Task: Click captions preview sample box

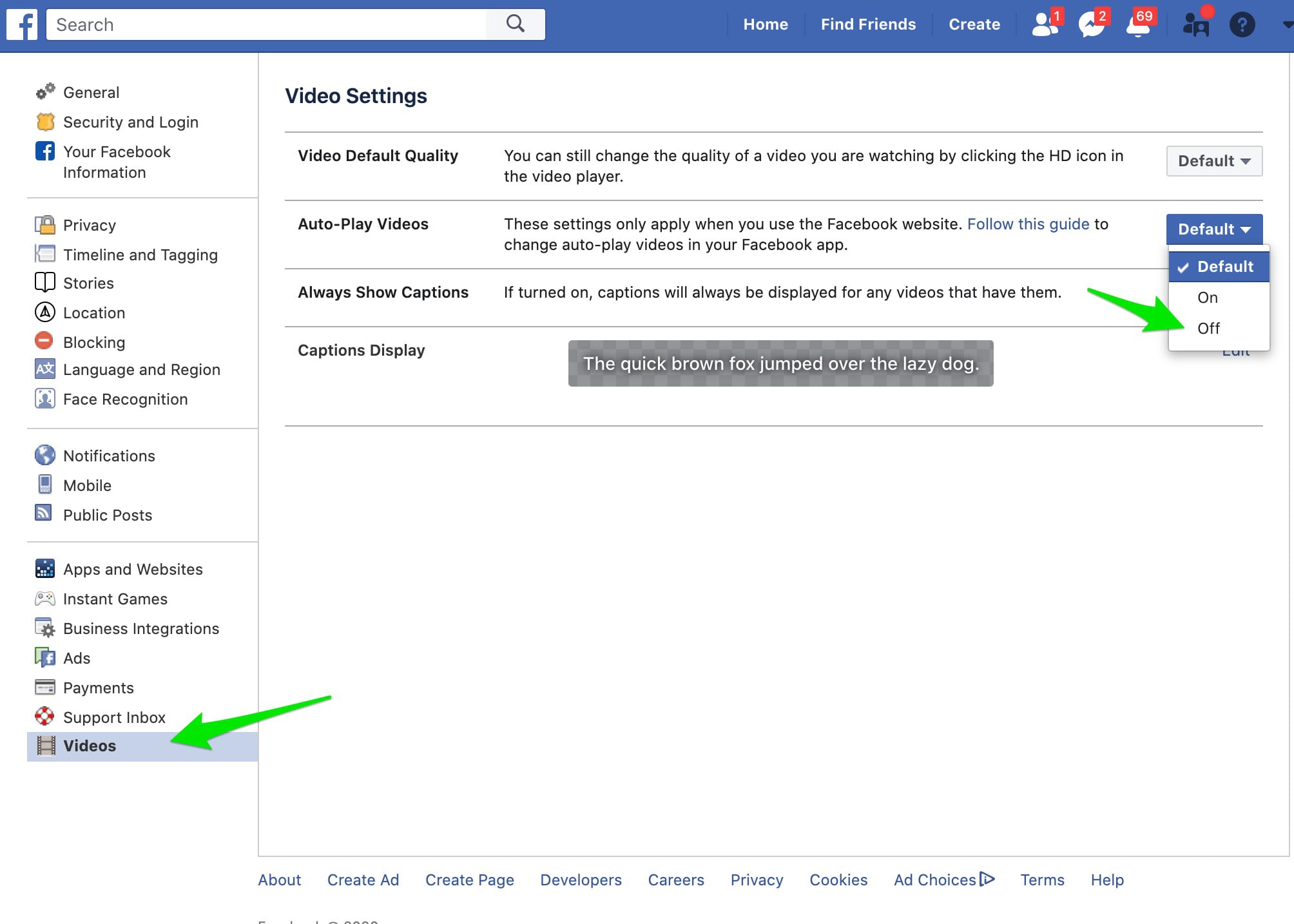Action: [x=780, y=363]
